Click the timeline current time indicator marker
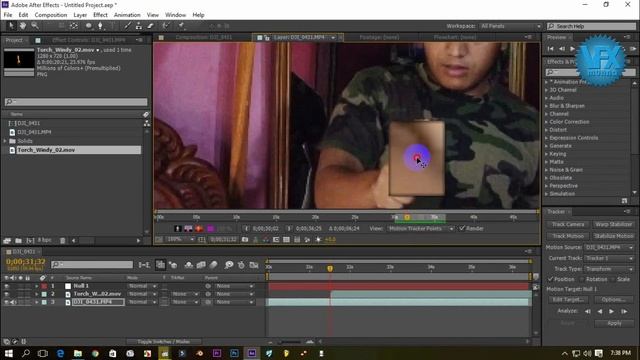This screenshot has height=360, width=640. [330, 268]
